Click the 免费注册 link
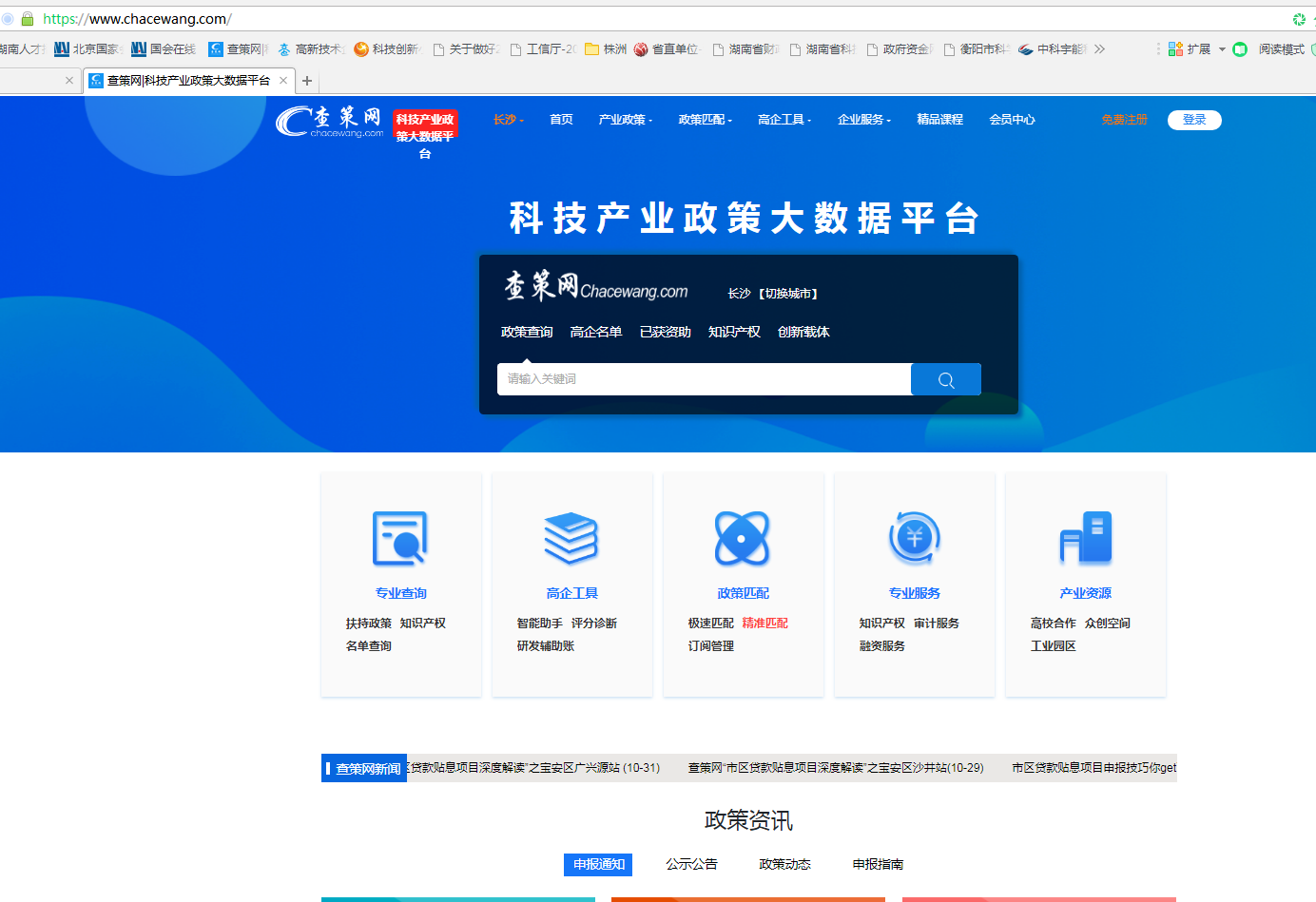The width and height of the screenshot is (1316, 902). pyautogui.click(x=1124, y=120)
